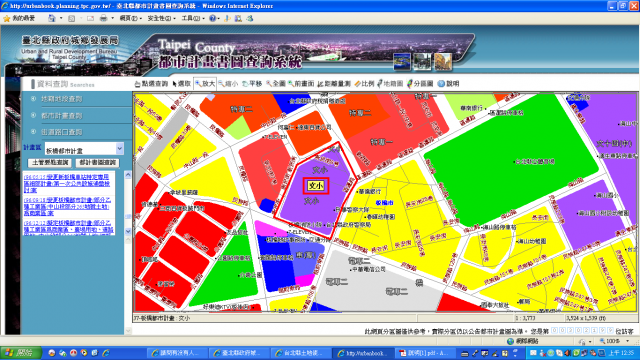Select the 平移 pan tool
The width and height of the screenshot is (640, 360).
click(x=252, y=84)
